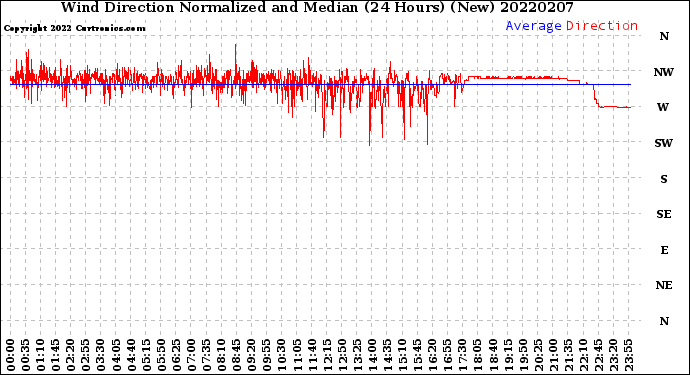Click the 11:40 time label

(x=312, y=355)
